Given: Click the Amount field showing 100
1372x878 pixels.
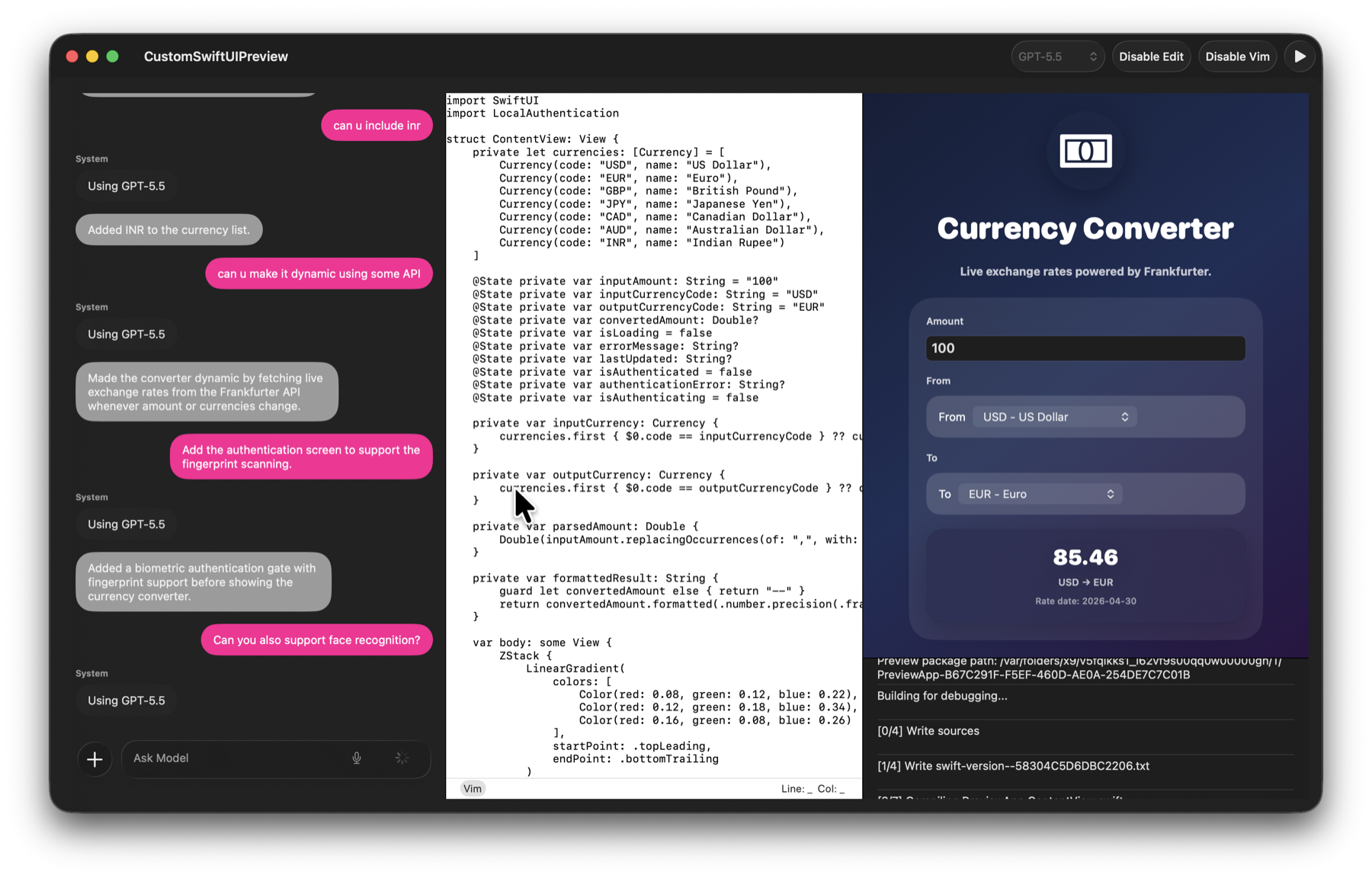Looking at the screenshot, I should [1085, 348].
